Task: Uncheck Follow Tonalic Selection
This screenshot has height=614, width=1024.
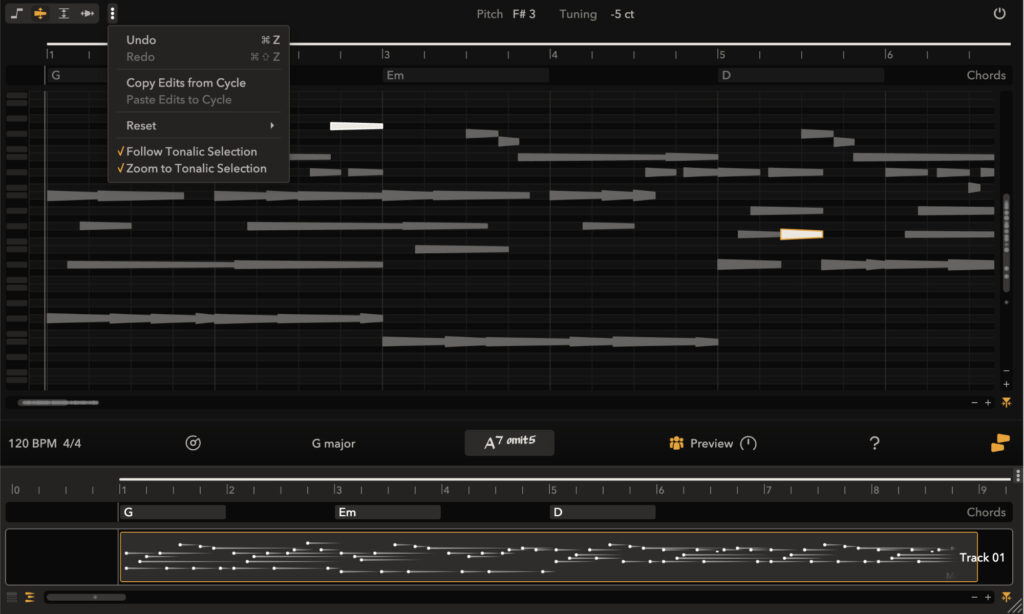Action: coord(191,152)
